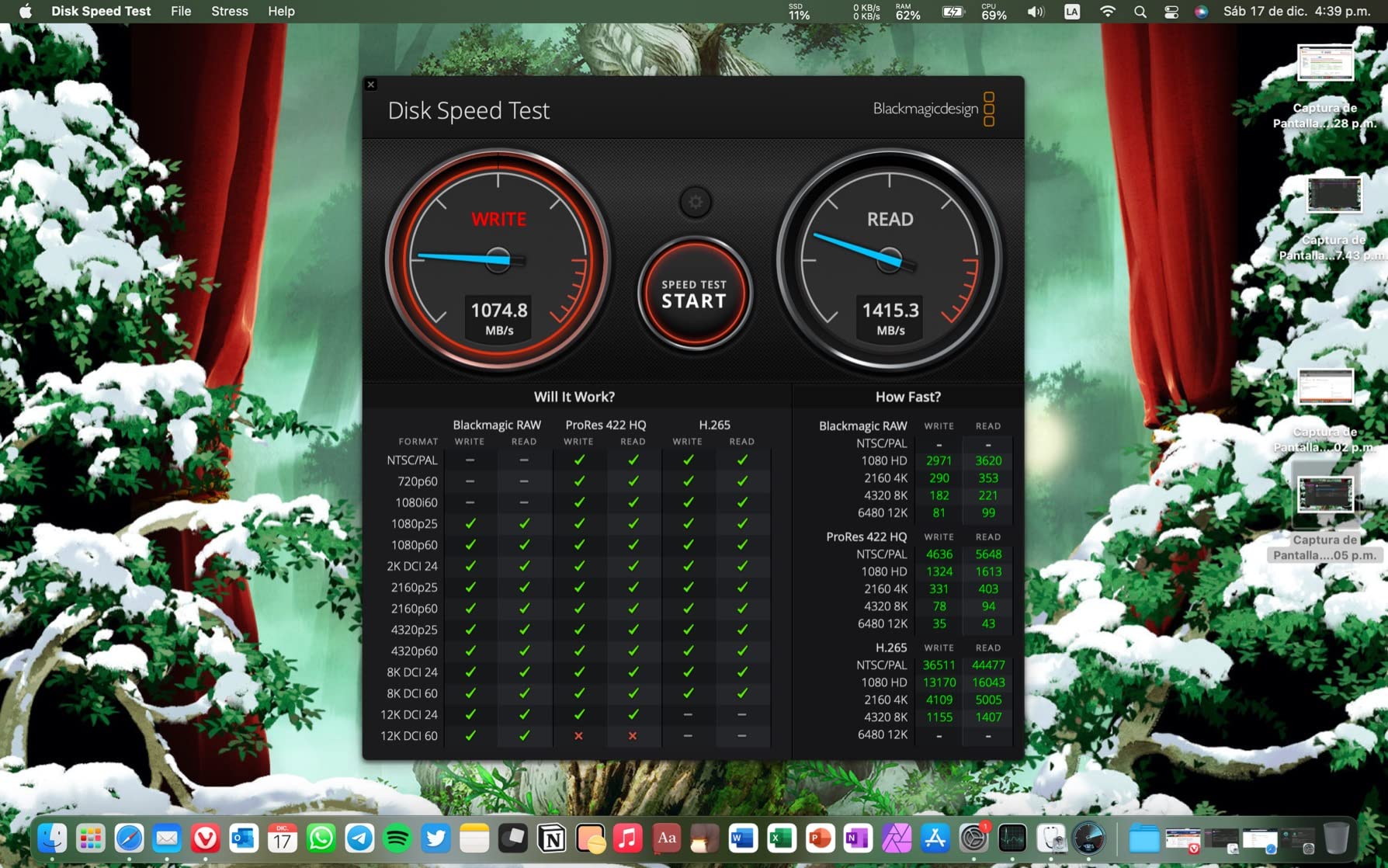
Task: Click the Blackmagicdesign logo
Action: coord(934,109)
